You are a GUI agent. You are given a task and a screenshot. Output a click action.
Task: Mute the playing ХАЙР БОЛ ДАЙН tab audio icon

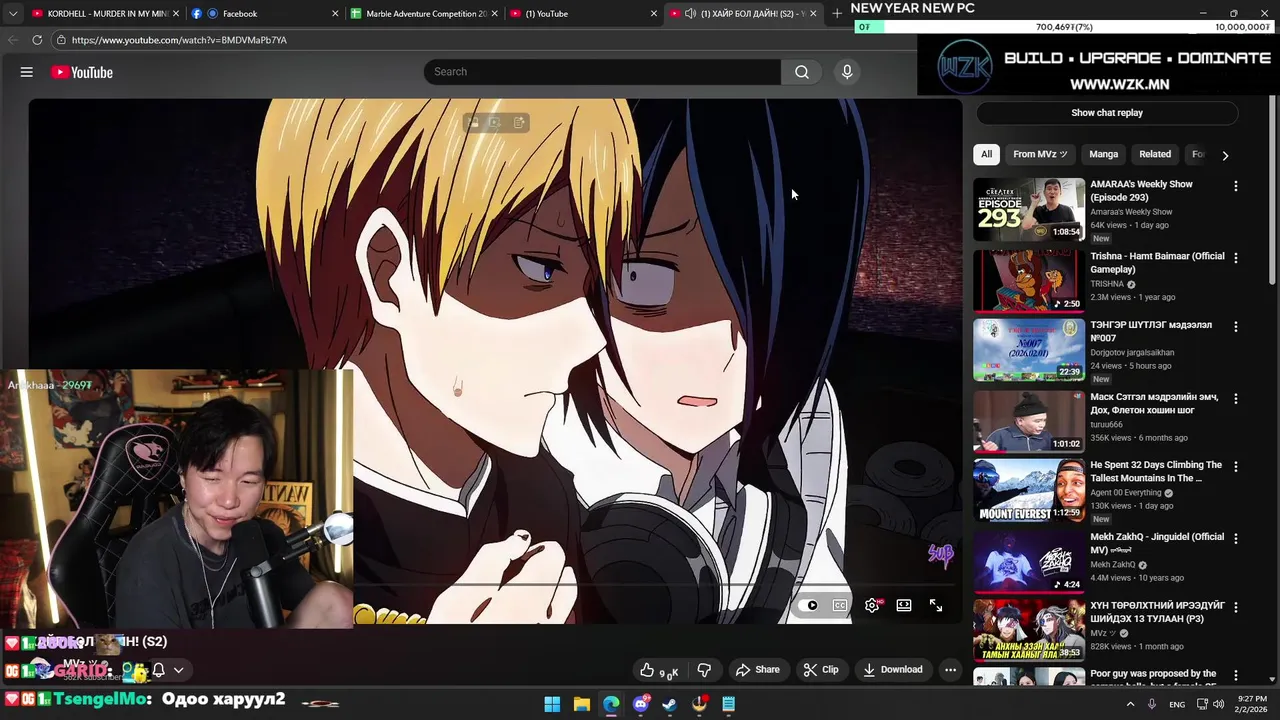click(690, 14)
